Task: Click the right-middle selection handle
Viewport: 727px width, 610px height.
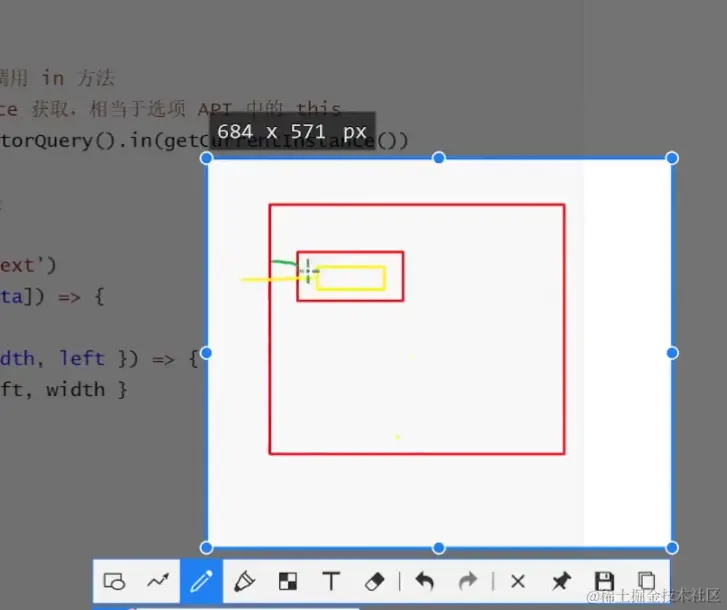Action: 672,353
